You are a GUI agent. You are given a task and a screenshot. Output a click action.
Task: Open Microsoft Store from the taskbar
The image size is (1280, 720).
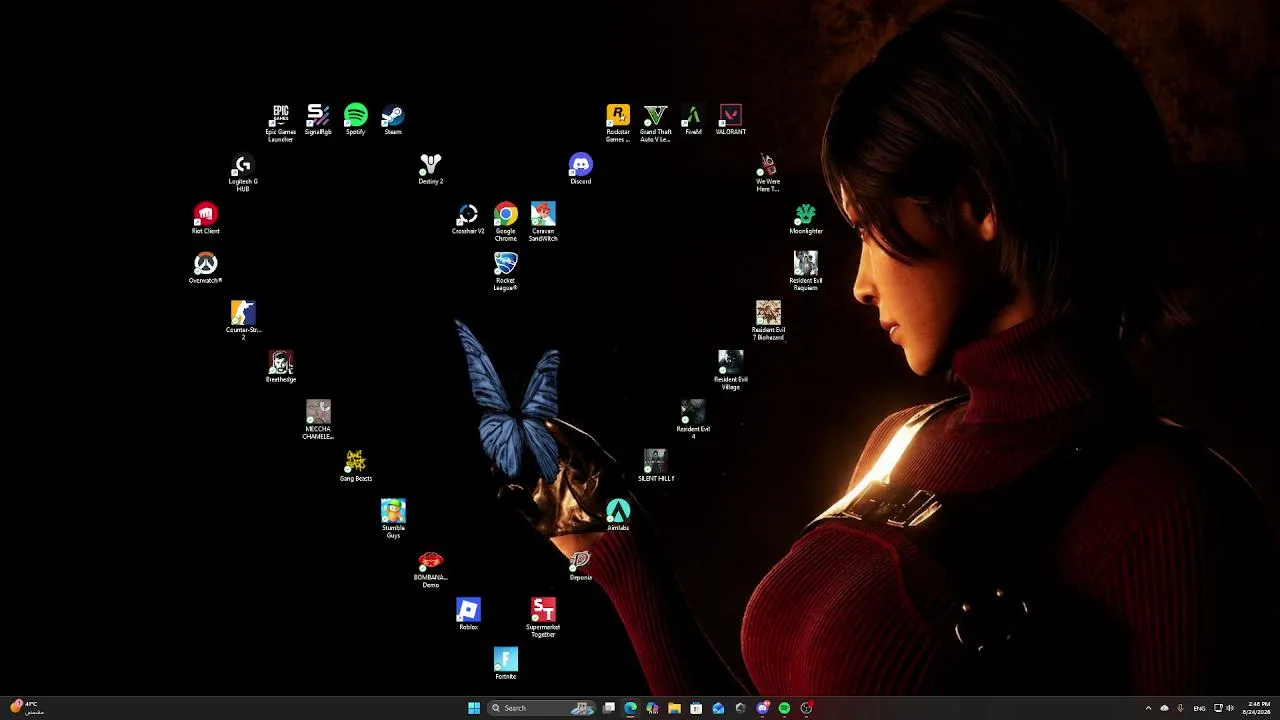(696, 708)
